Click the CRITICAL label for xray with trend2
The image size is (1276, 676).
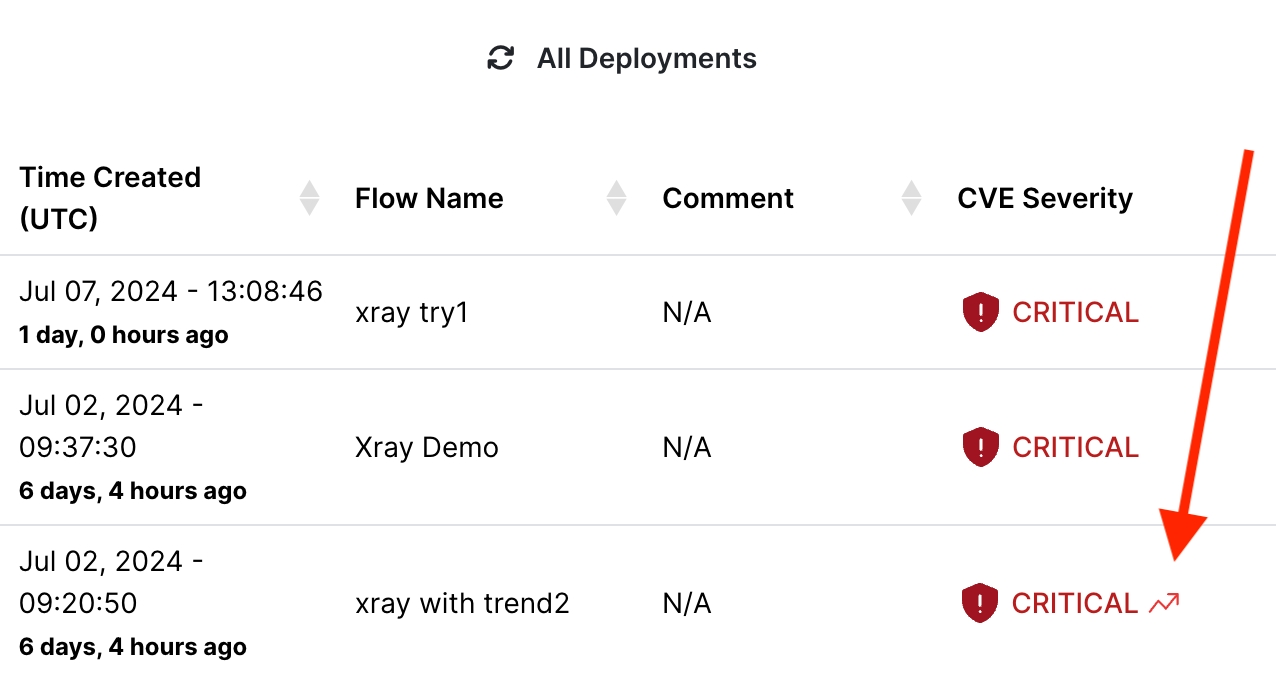(x=1074, y=603)
